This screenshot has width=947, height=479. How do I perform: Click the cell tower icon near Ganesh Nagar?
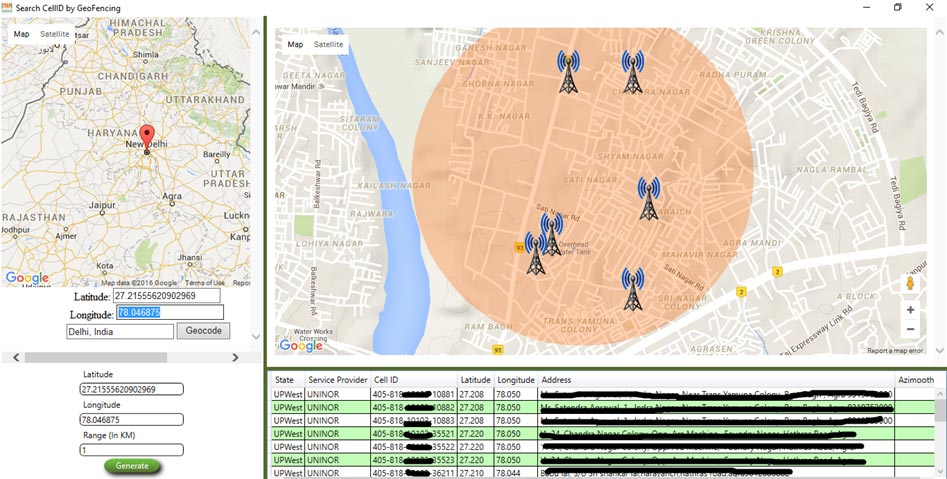click(568, 72)
